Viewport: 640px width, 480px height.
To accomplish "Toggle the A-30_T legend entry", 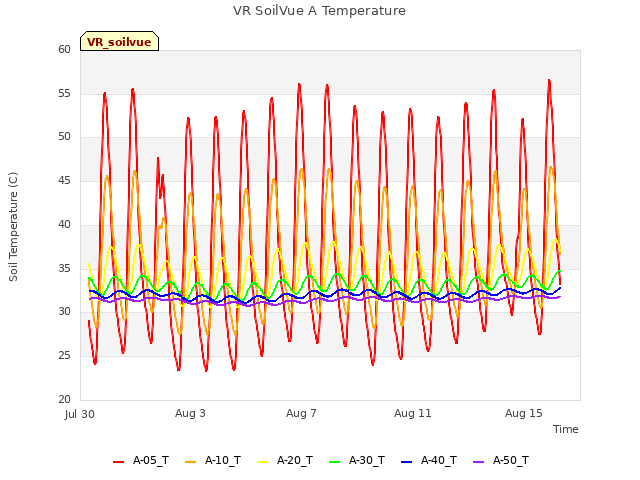I will pyautogui.click(x=357, y=461).
